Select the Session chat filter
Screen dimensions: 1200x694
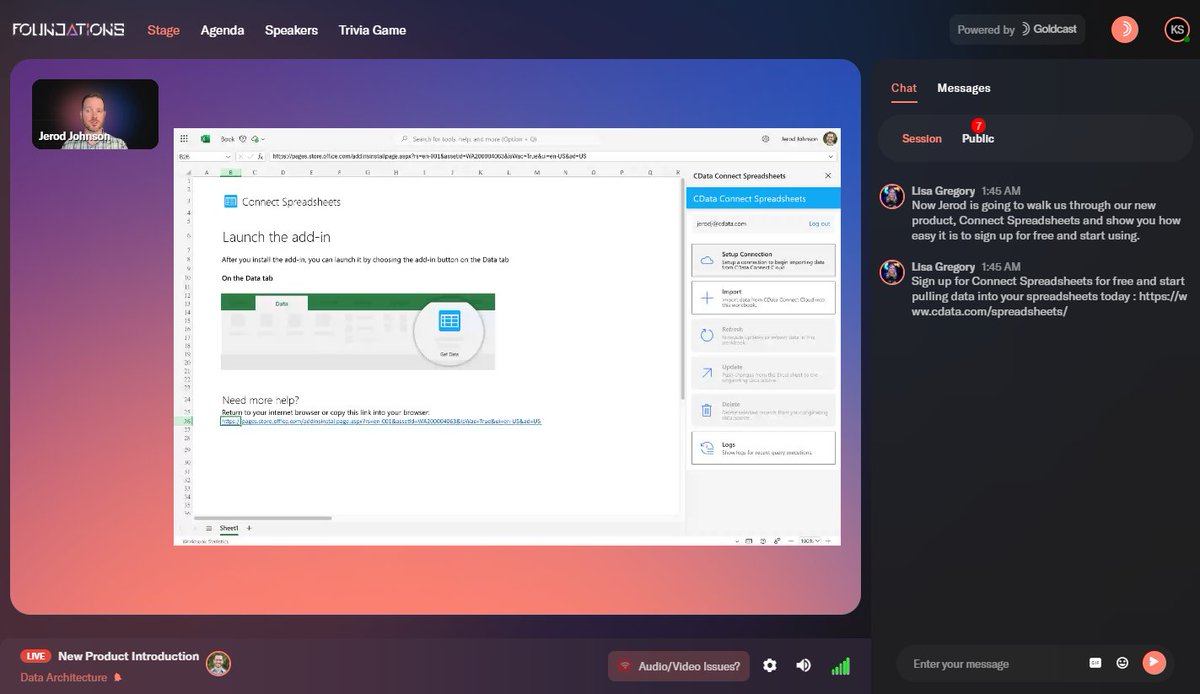(x=922, y=139)
